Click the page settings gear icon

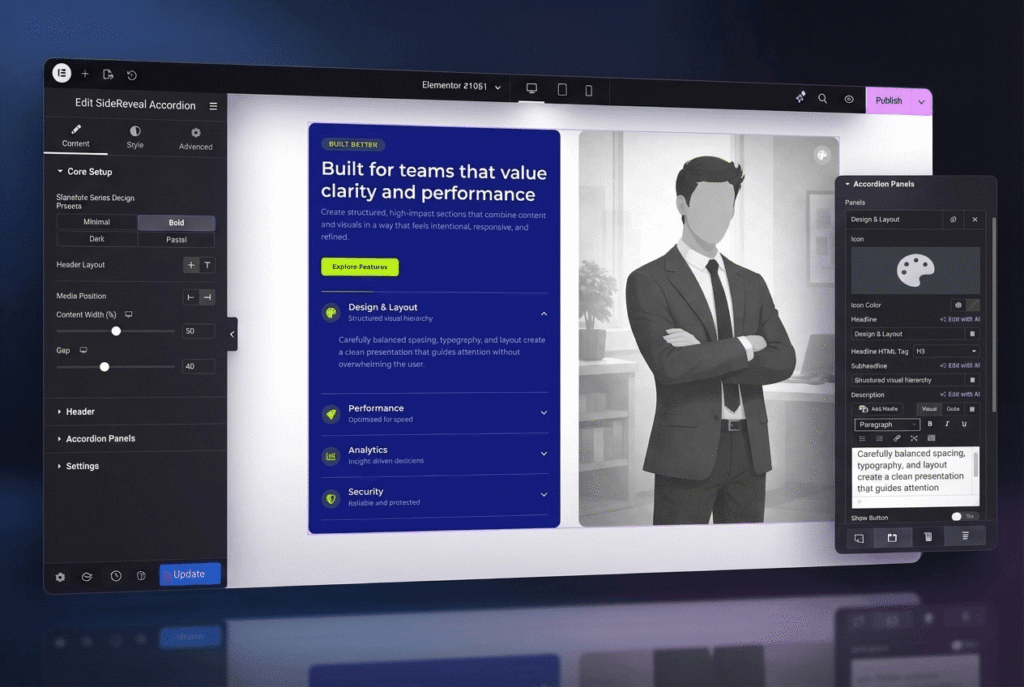coord(60,576)
